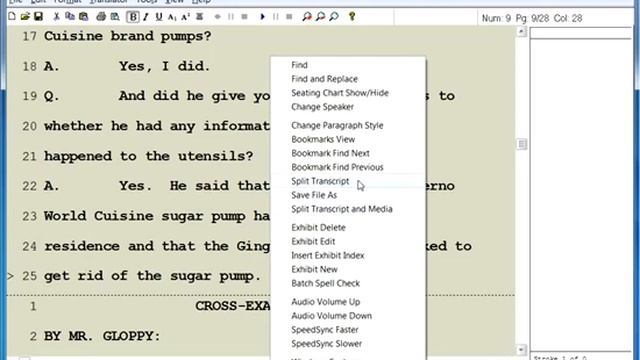Apply superscript formatting icon
The width and height of the screenshot is (640, 360).
pyautogui.click(x=185, y=17)
